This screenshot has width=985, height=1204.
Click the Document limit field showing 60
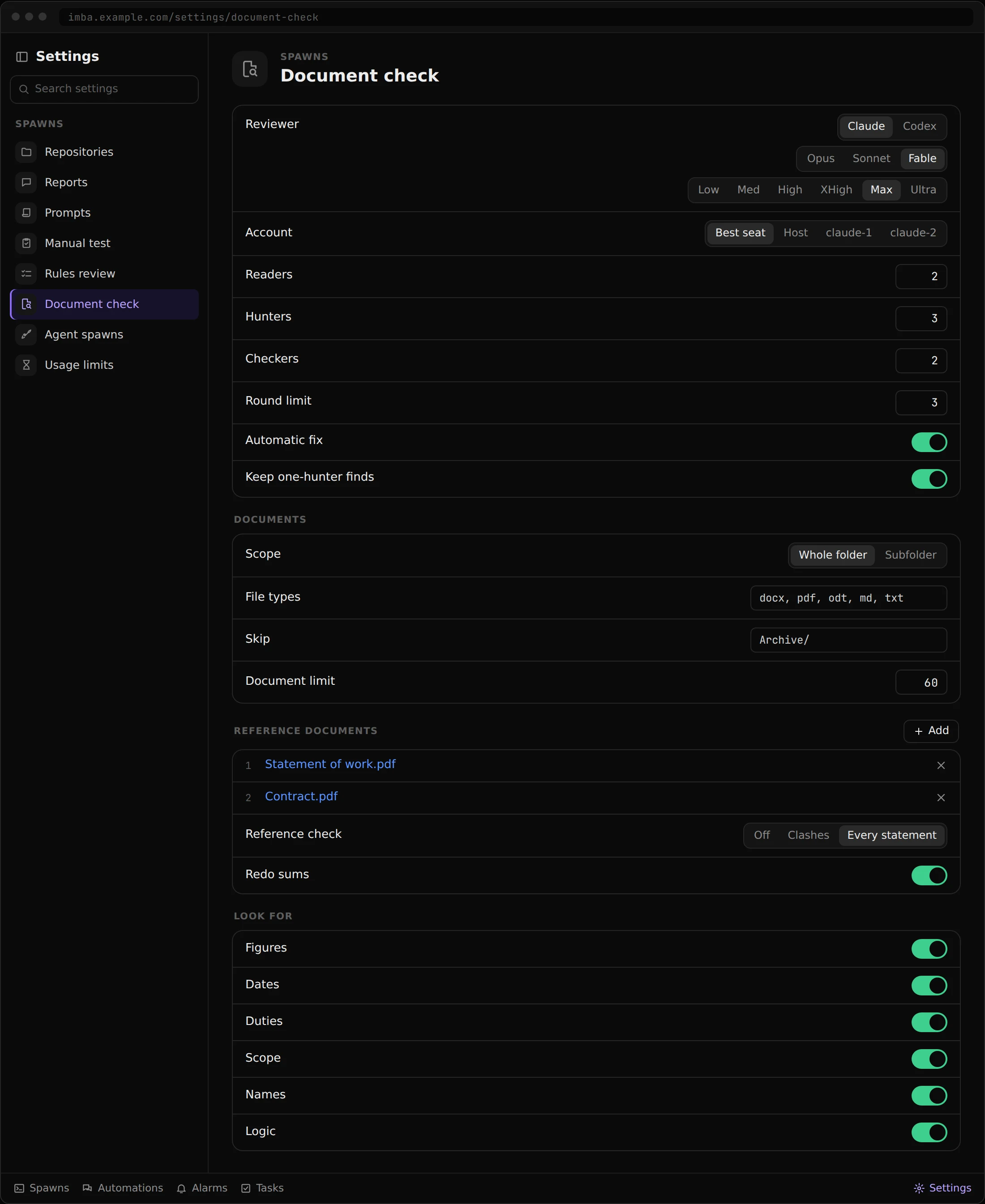[x=921, y=683]
